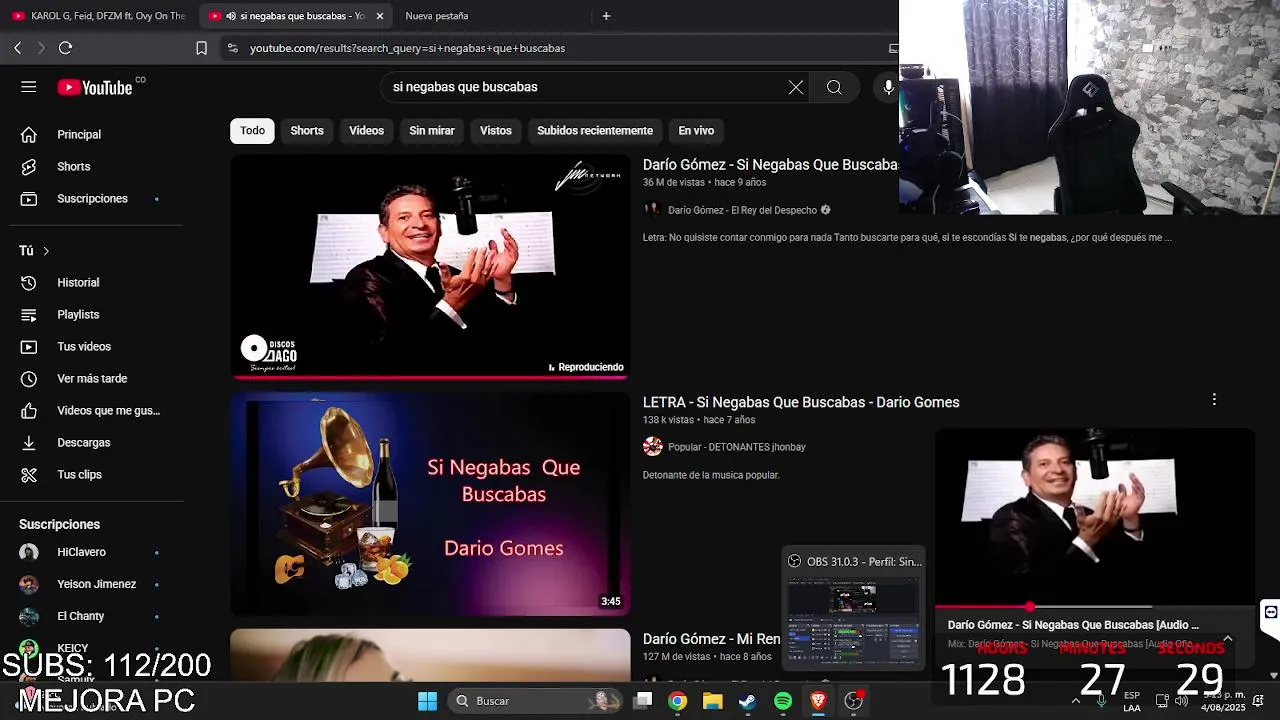View site information icon in address bar
Image resolution: width=1280 pixels, height=720 pixels.
pyautogui.click(x=232, y=48)
